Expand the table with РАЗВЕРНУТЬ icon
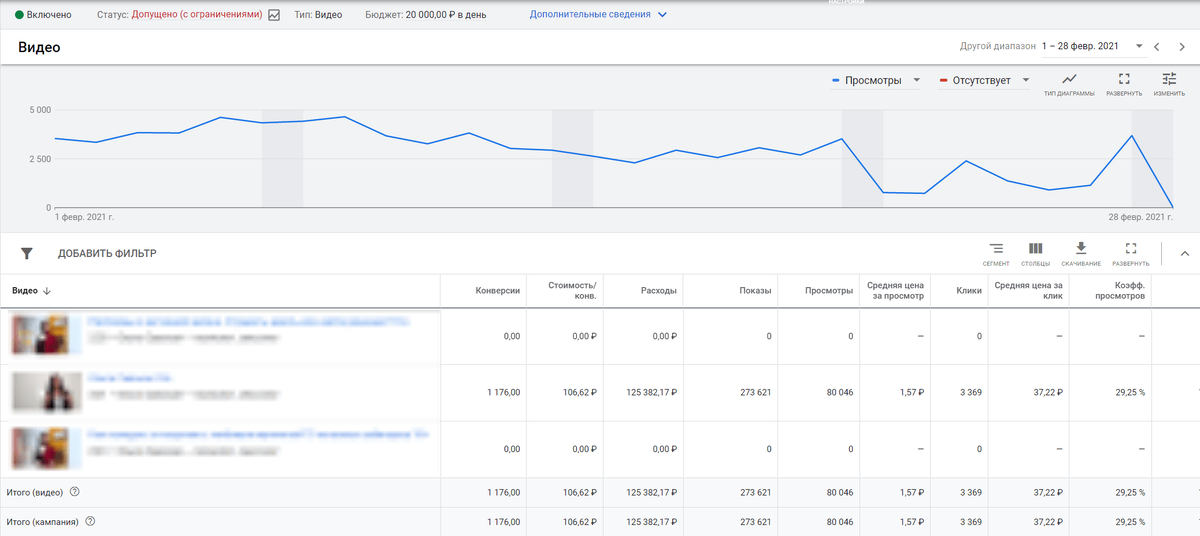 coord(1131,249)
